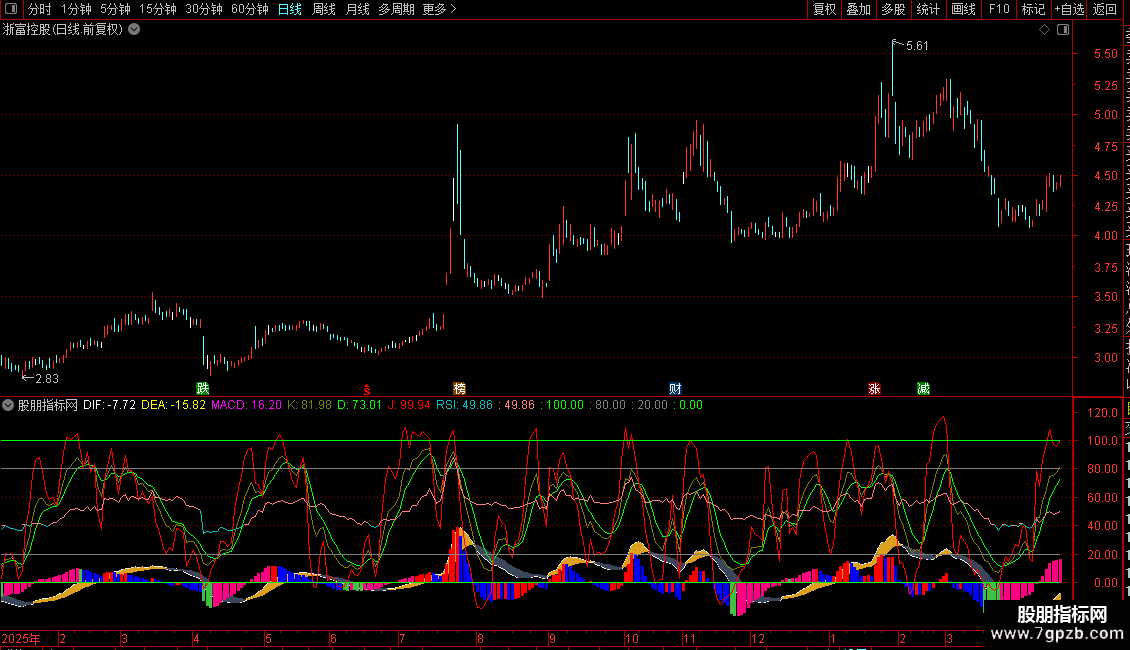This screenshot has width=1130, height=650.
Task: Switch to the 周线 weekly tab
Action: [x=324, y=9]
